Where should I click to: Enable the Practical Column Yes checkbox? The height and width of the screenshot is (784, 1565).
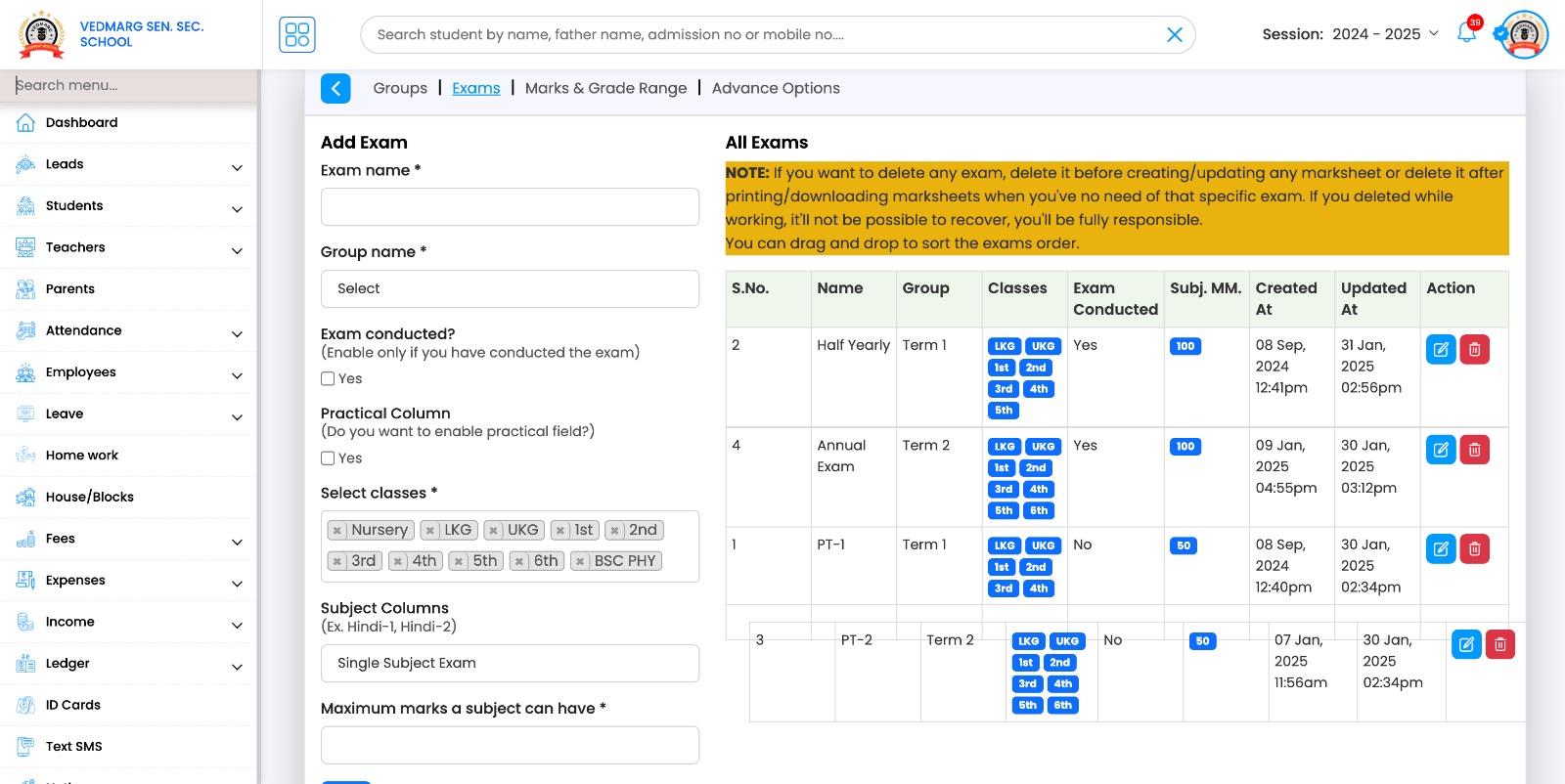(328, 457)
